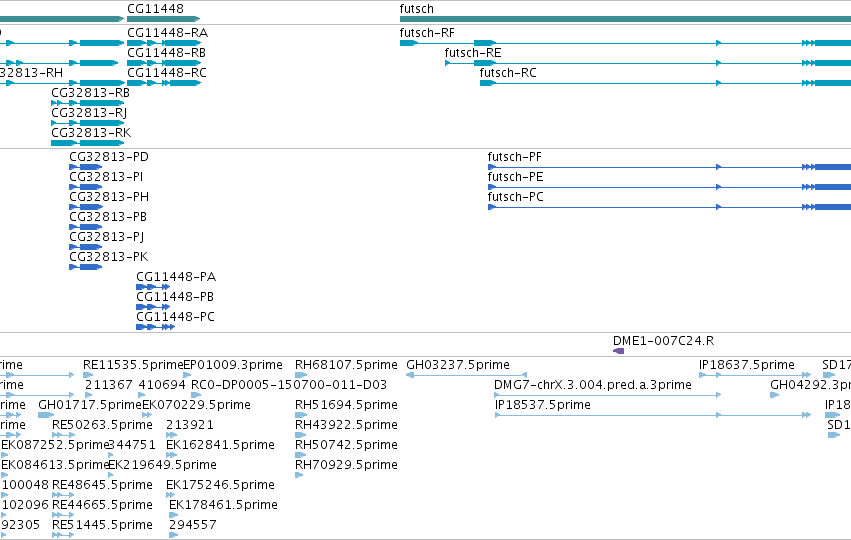Select the EP01009.3prime EST label
This screenshot has width=851, height=540.
point(233,365)
